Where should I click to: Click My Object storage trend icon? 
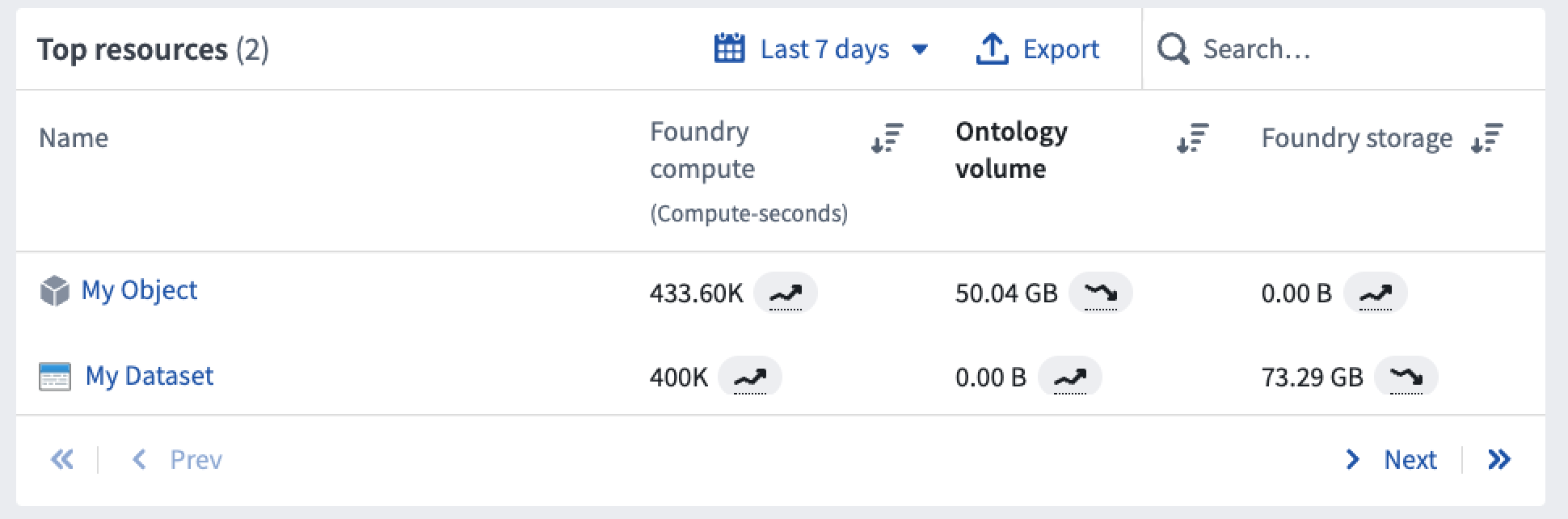click(1375, 293)
